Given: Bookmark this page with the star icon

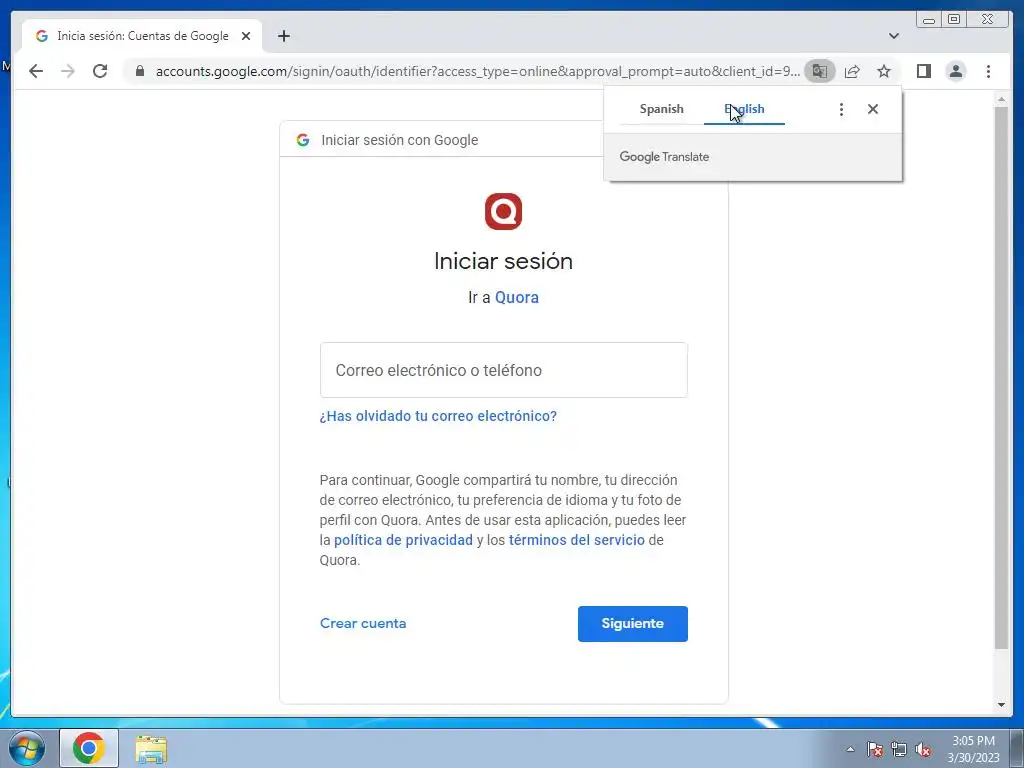Looking at the screenshot, I should click(x=884, y=71).
